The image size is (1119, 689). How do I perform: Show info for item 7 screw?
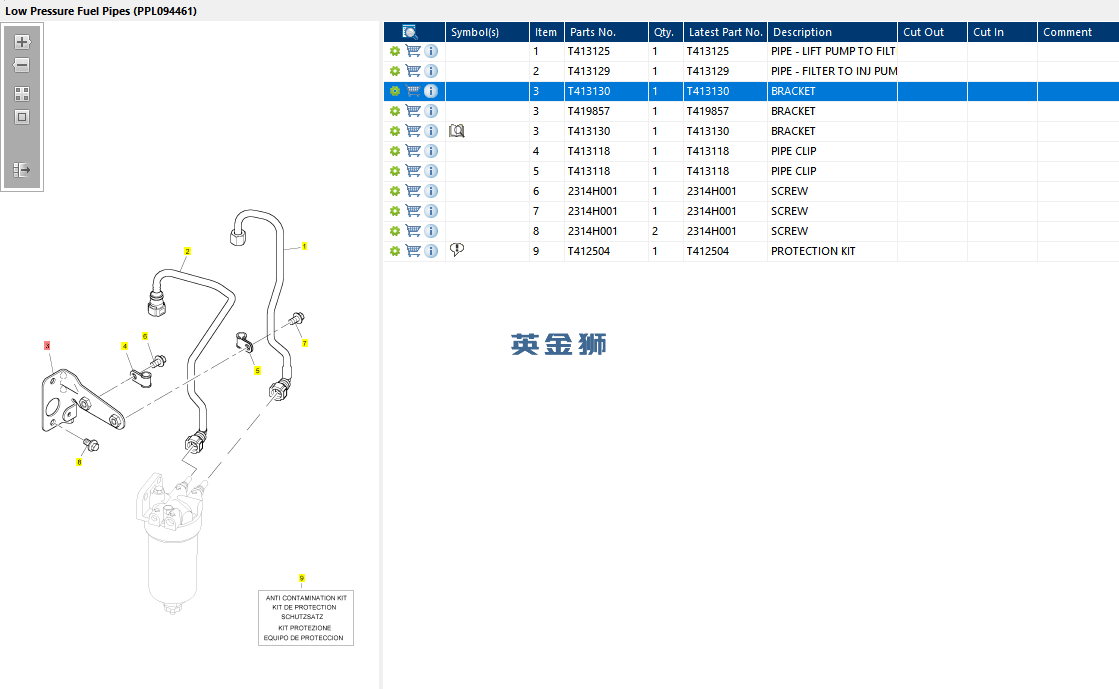point(430,211)
